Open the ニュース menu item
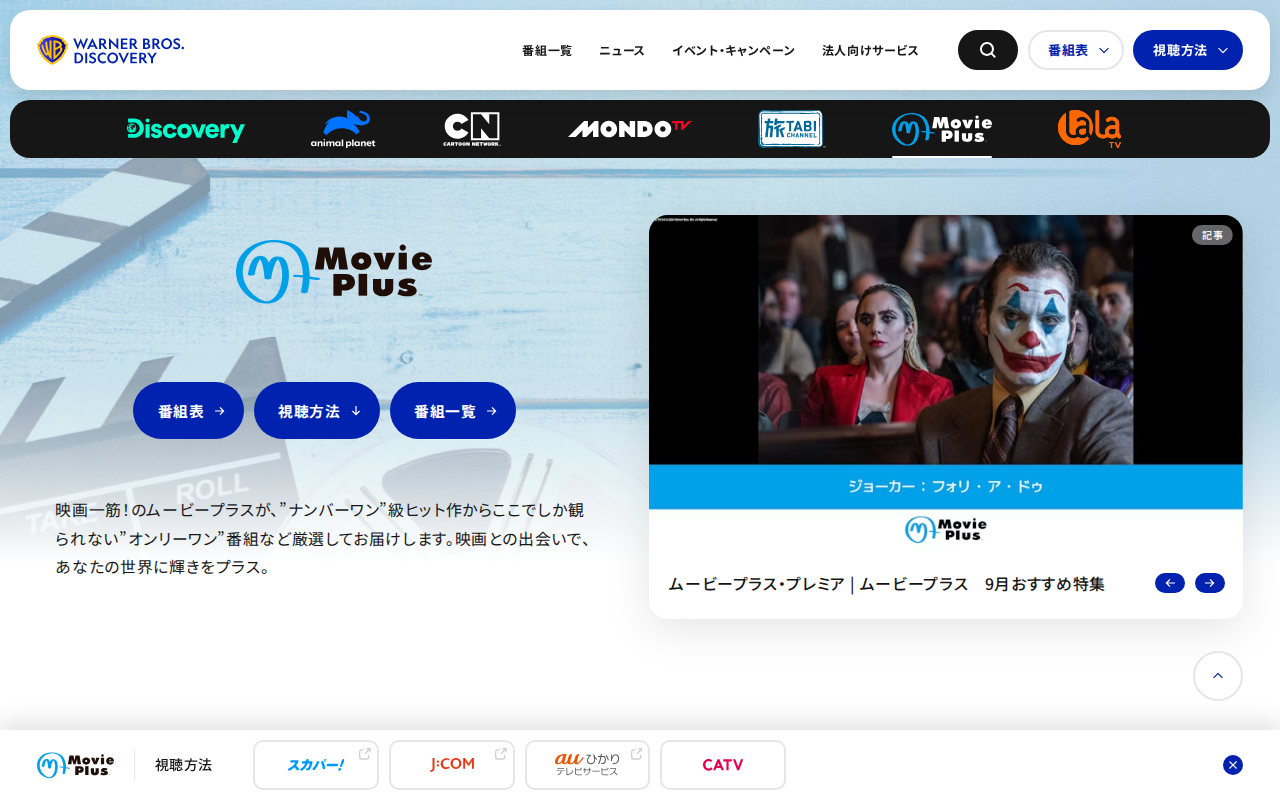The image size is (1280, 800). coord(622,51)
